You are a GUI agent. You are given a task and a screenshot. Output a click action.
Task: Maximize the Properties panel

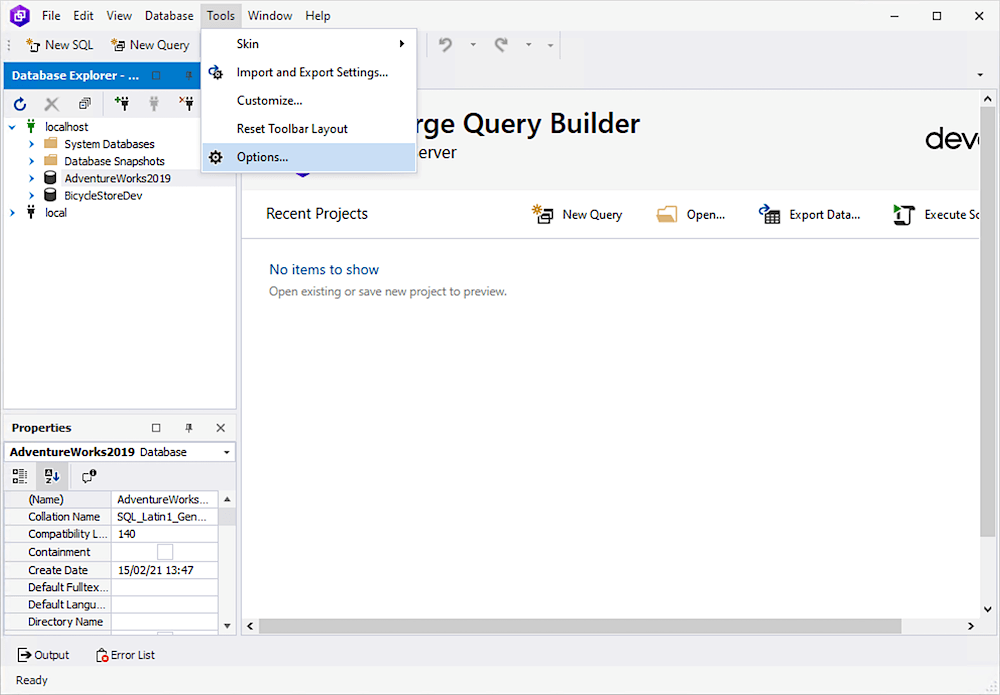point(156,428)
